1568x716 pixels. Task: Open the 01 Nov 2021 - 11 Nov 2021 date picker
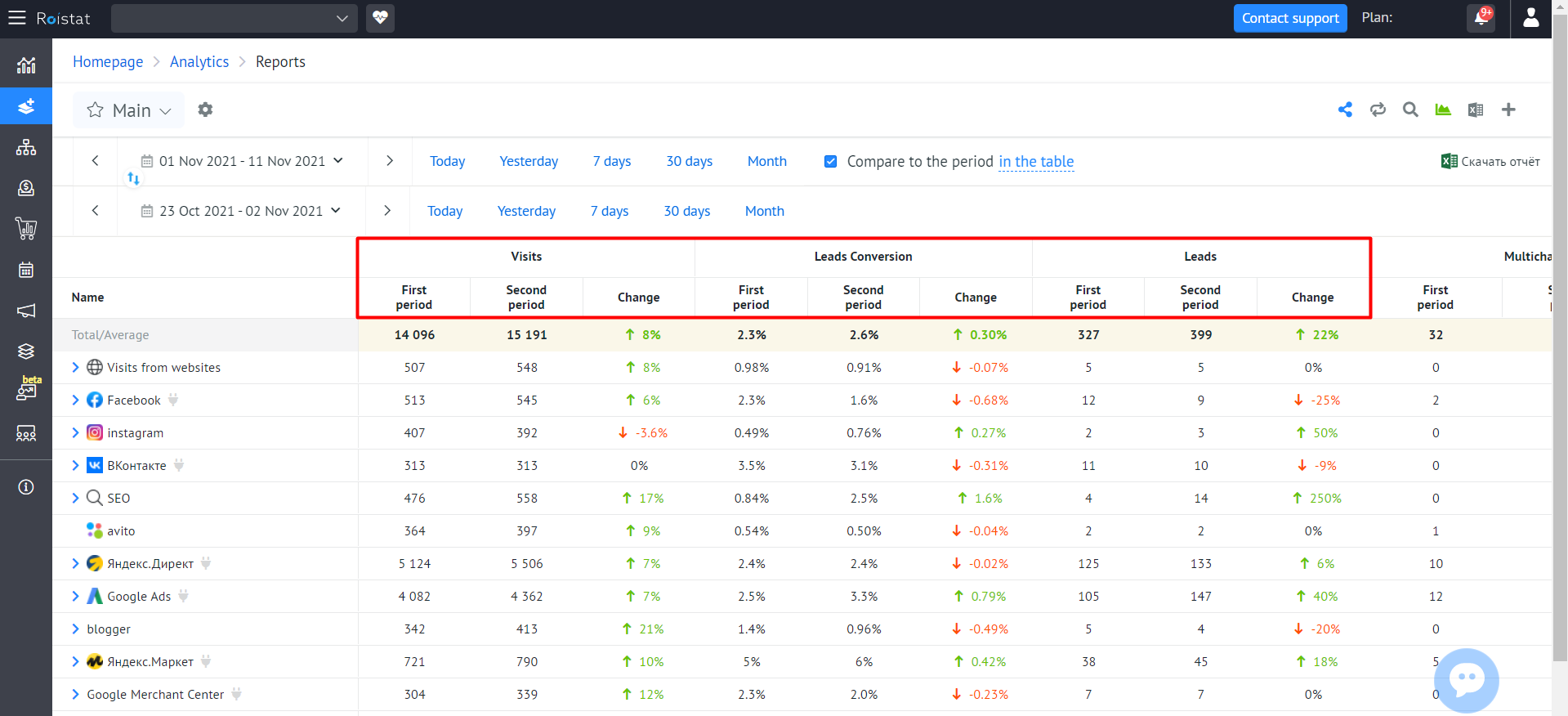(x=242, y=161)
